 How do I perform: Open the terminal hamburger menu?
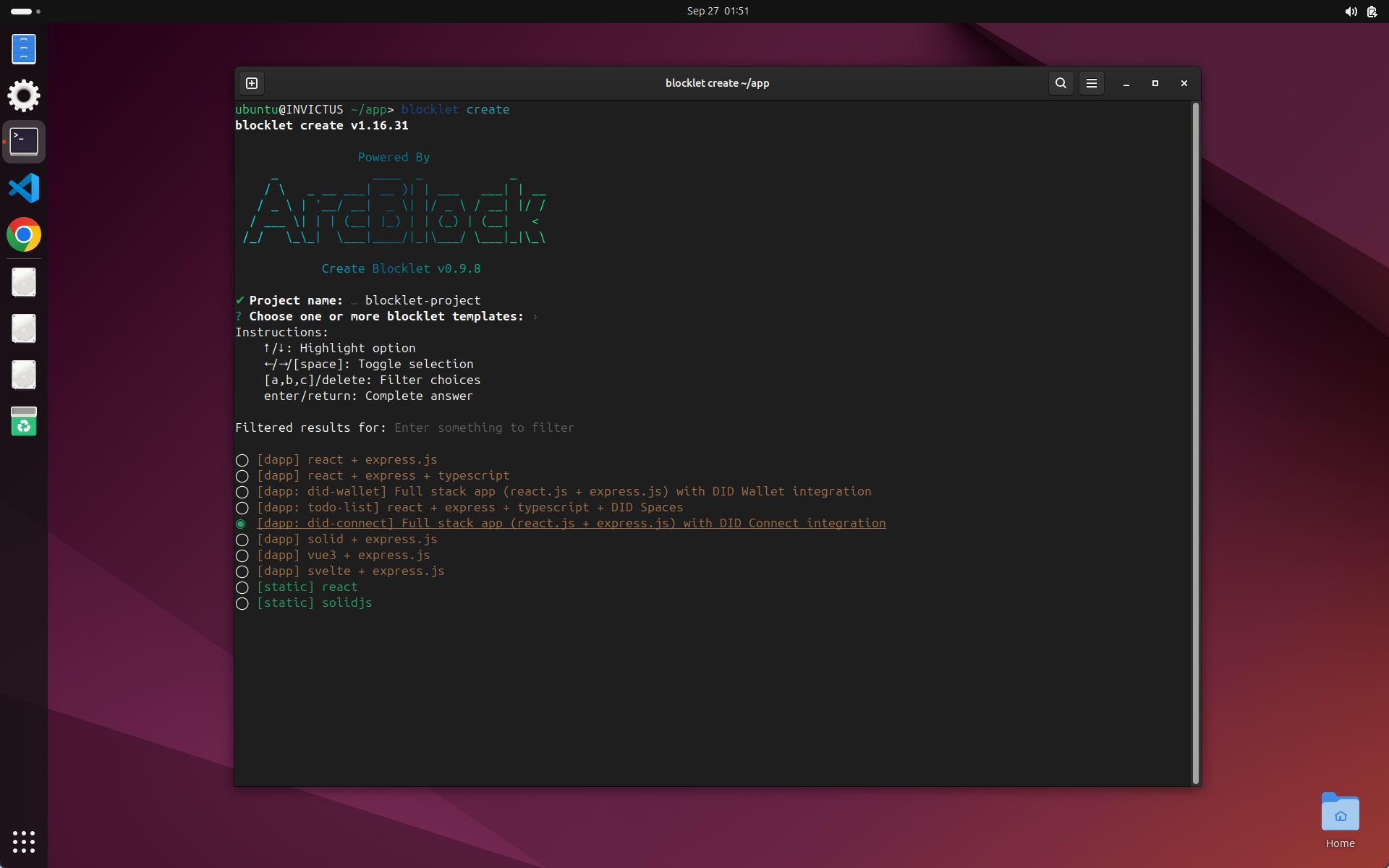coord(1092,83)
